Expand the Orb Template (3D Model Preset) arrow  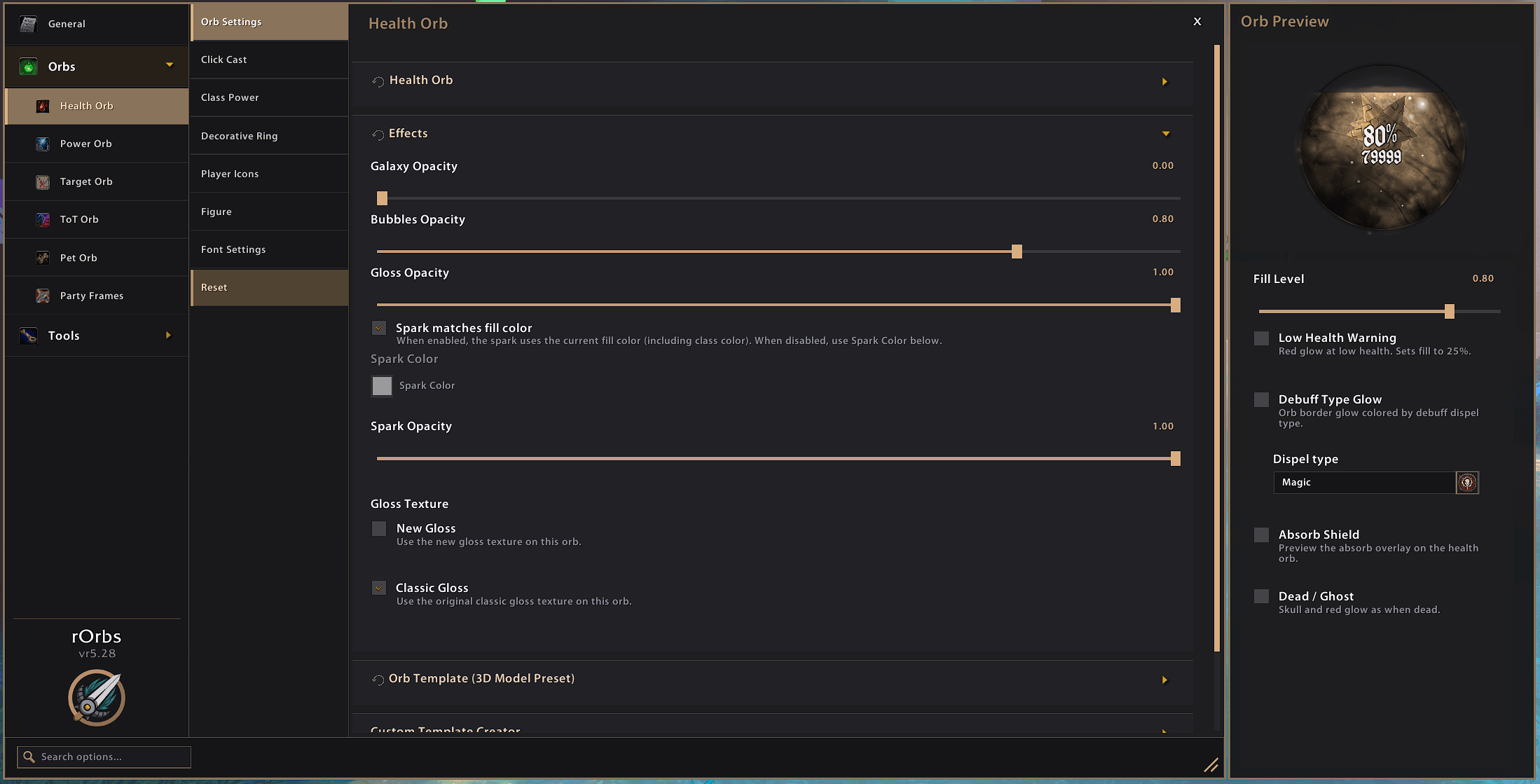1164,680
